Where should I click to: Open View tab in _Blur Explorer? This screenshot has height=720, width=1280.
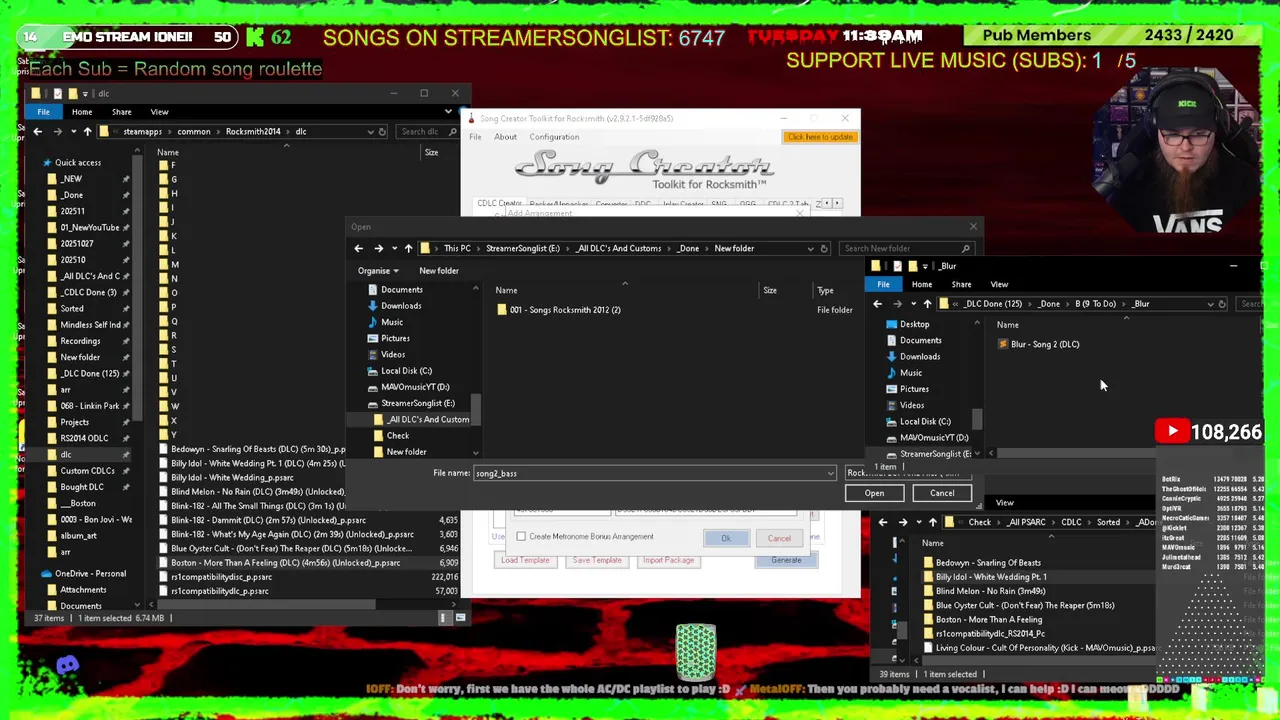(999, 285)
